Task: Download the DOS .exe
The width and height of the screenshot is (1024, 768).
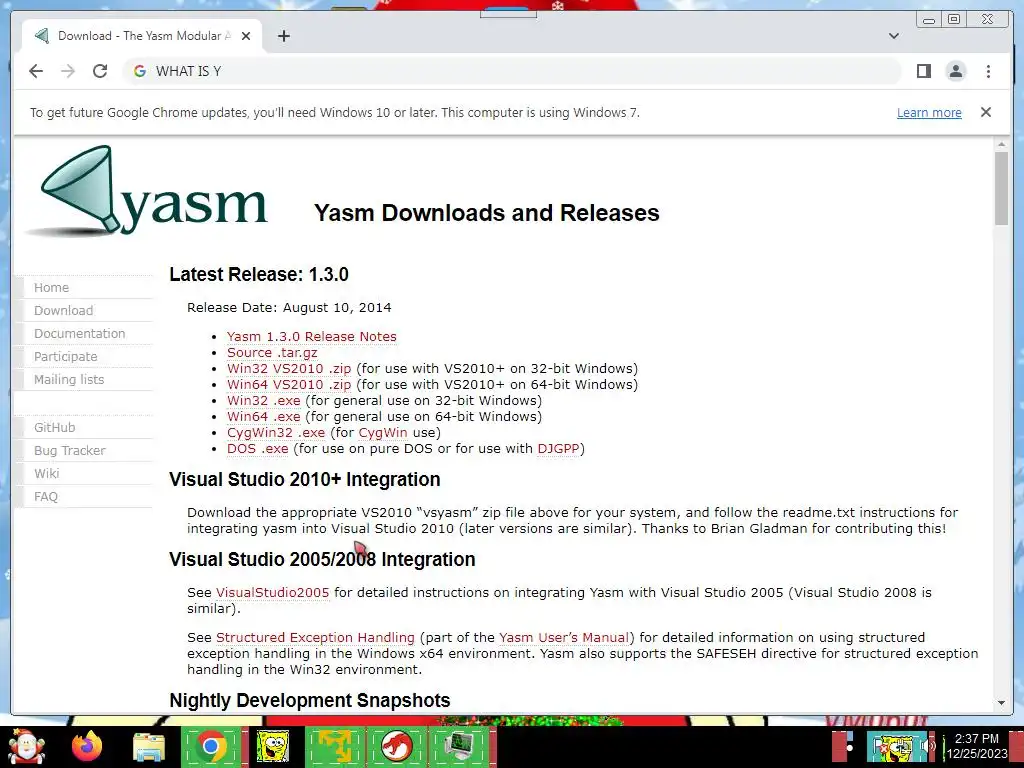Action: [x=257, y=449]
